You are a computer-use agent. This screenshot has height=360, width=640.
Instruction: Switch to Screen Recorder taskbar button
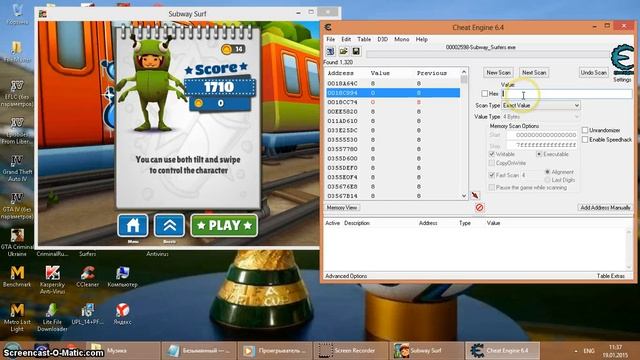(350, 350)
